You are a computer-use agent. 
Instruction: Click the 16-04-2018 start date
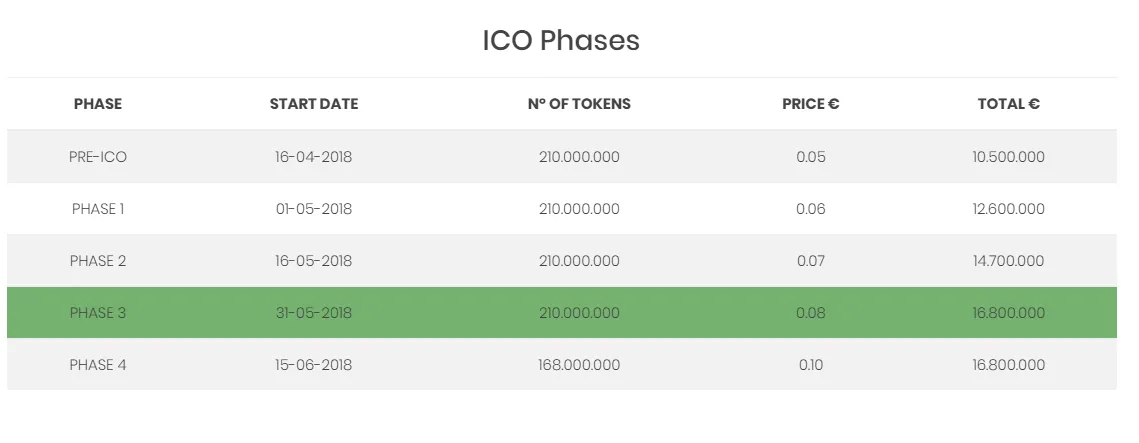(x=314, y=157)
